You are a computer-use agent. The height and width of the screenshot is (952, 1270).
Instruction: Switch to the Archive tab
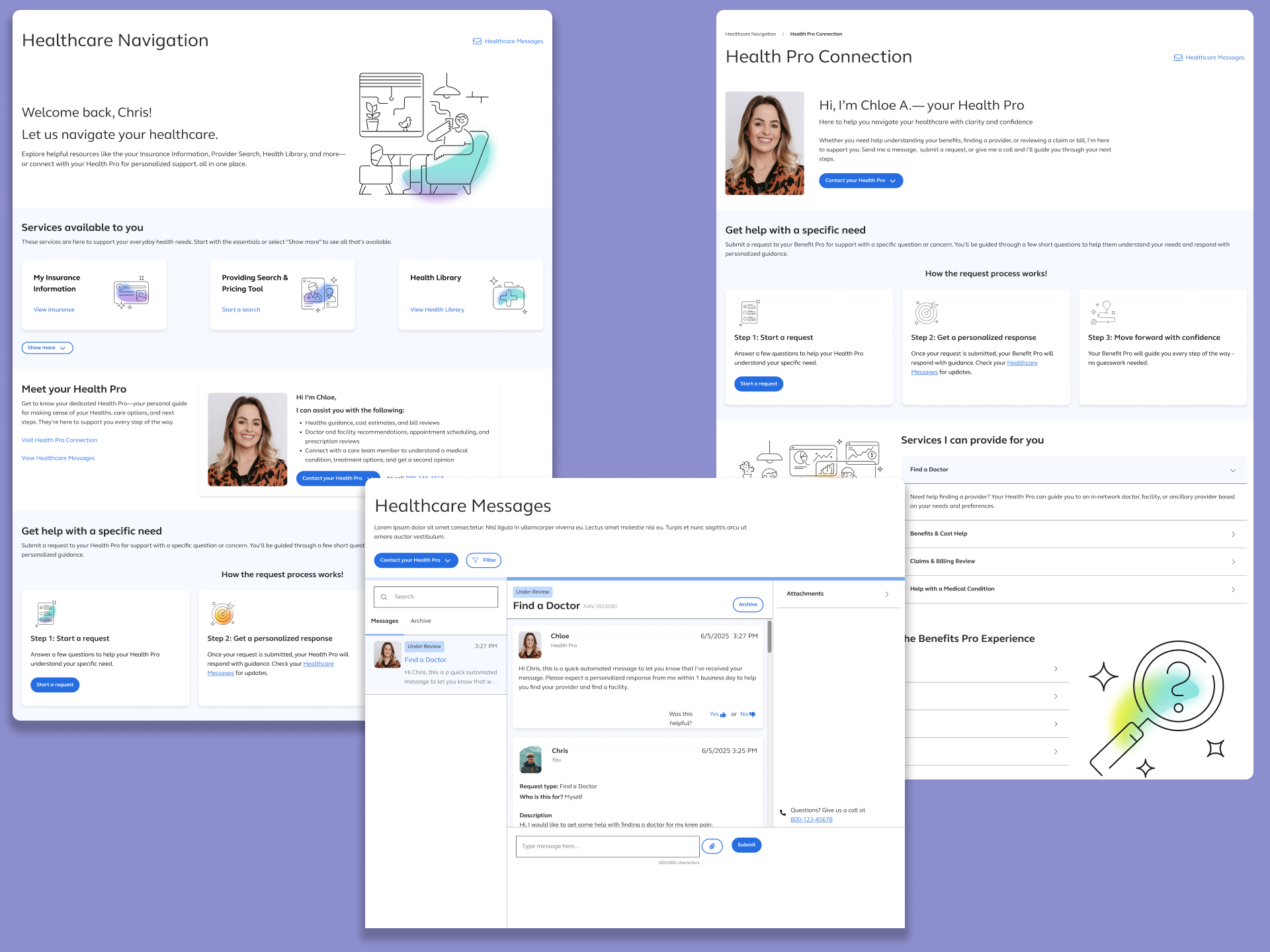point(420,621)
